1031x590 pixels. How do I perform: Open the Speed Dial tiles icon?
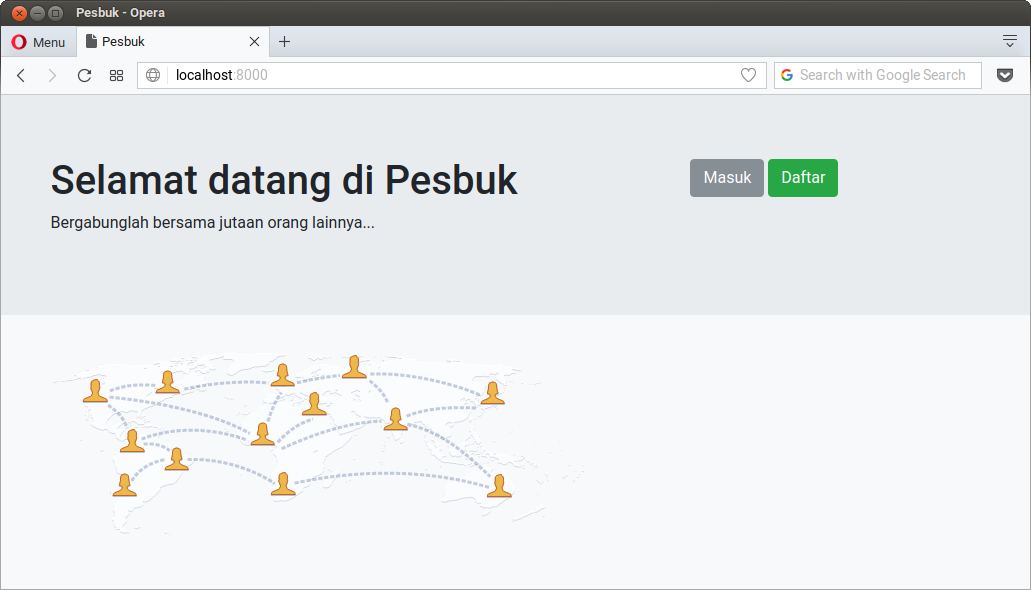pos(116,75)
